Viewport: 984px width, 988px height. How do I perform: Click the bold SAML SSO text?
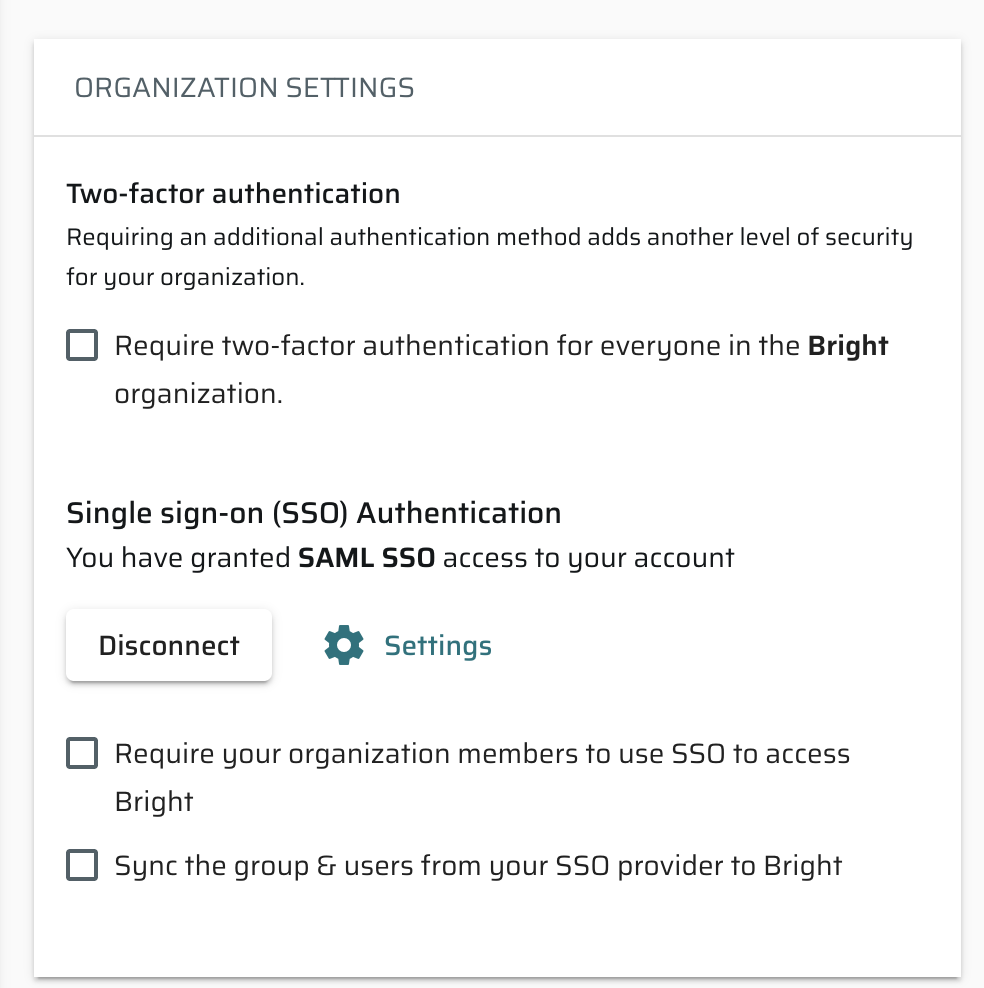tap(367, 558)
